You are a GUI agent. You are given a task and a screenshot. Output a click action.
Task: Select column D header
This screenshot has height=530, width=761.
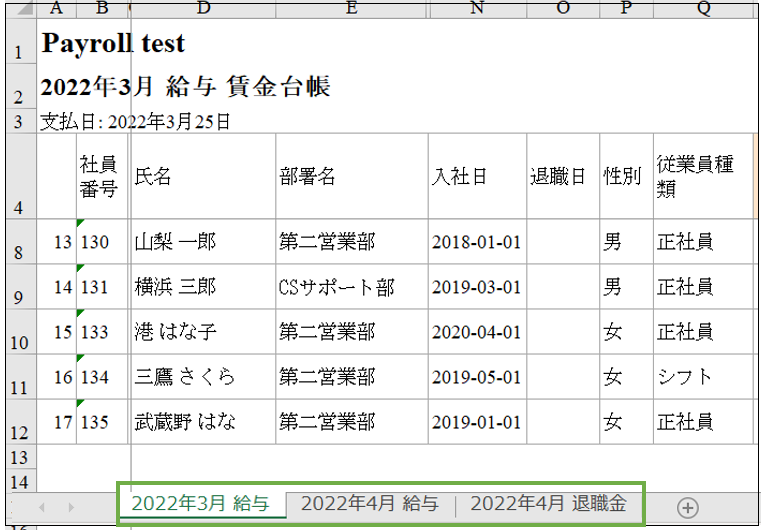(x=203, y=9)
